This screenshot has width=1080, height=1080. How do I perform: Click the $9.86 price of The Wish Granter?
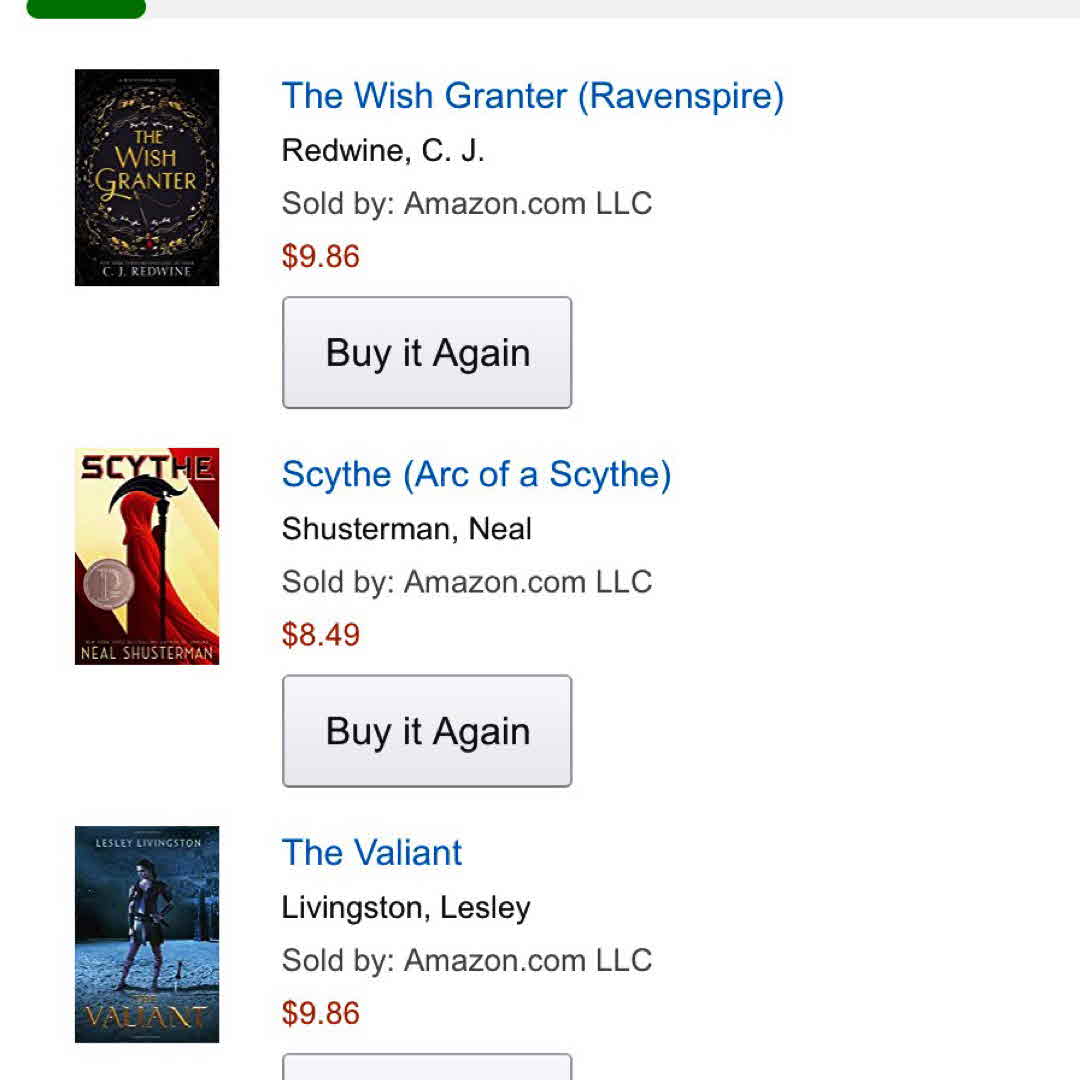tap(320, 257)
